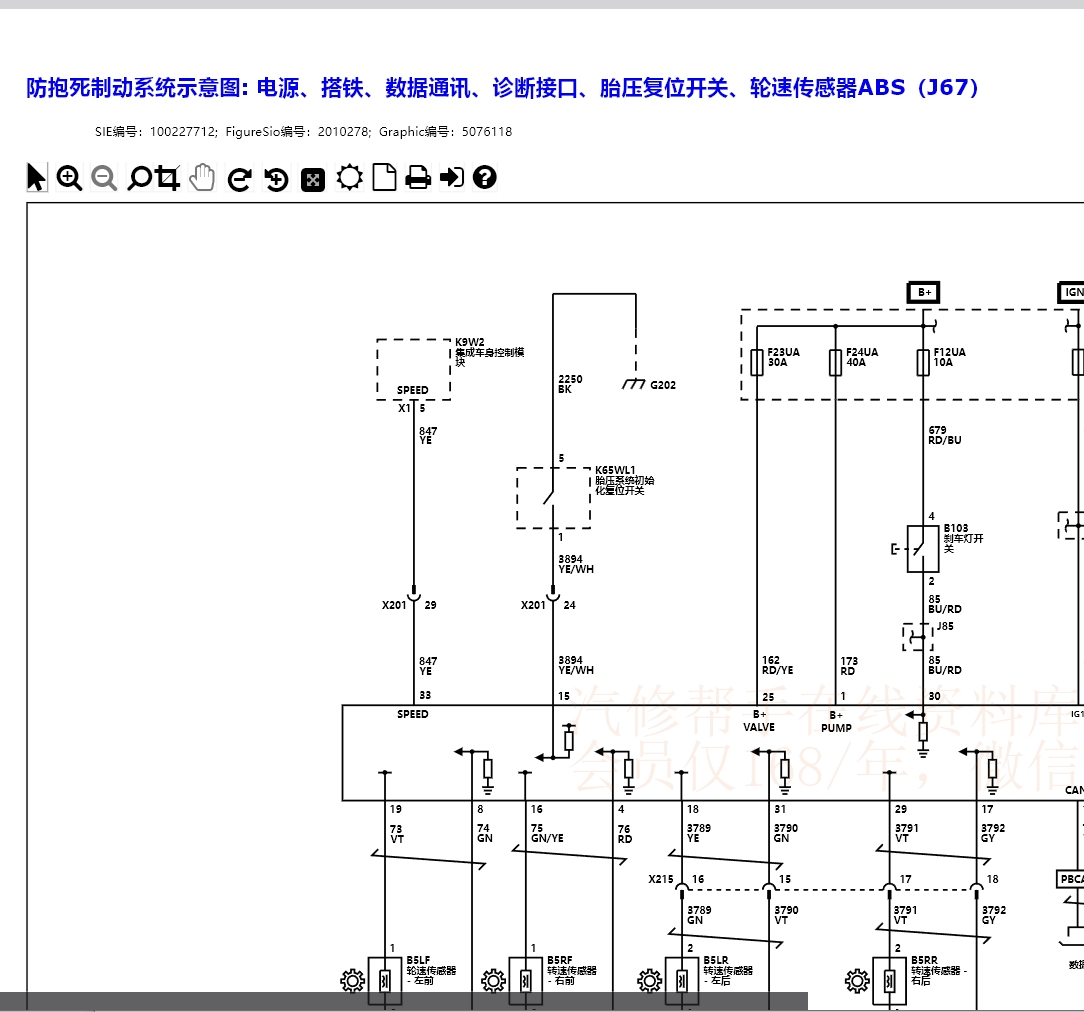Select the region zoom crop tool
Image resolution: width=1084 pixels, height=1012 pixels.
click(x=166, y=177)
